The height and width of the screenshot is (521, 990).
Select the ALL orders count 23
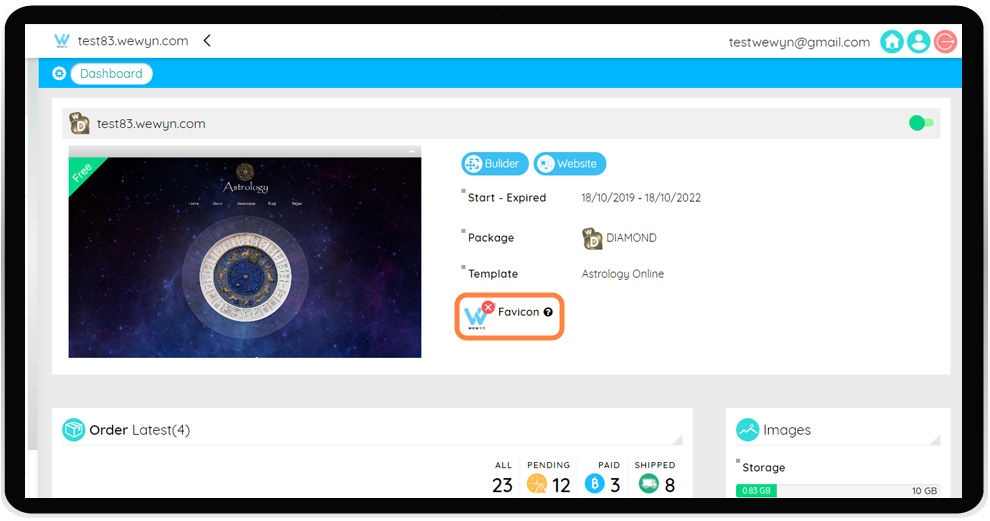[503, 485]
